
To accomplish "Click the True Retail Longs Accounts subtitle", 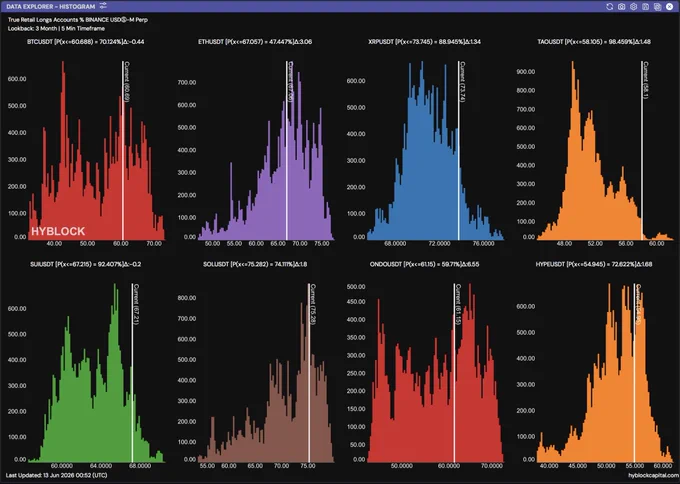I will click(x=78, y=20).
